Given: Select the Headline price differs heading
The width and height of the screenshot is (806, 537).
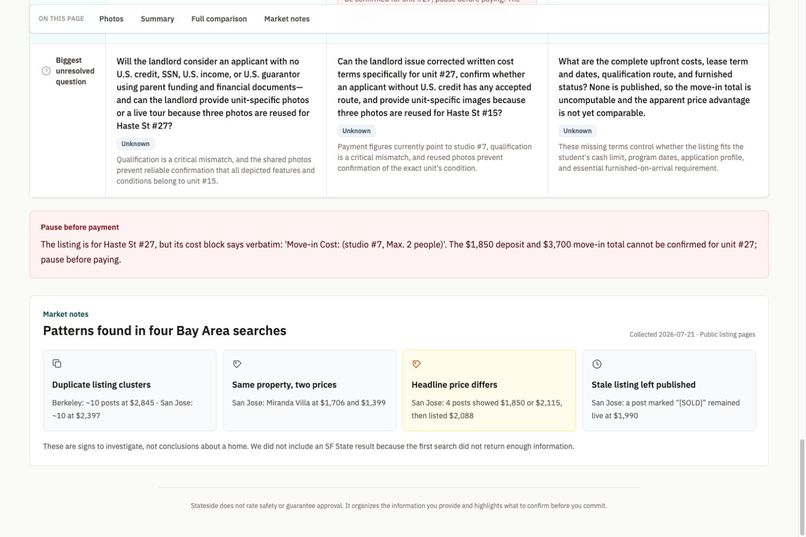Looking at the screenshot, I should pyautogui.click(x=454, y=384).
